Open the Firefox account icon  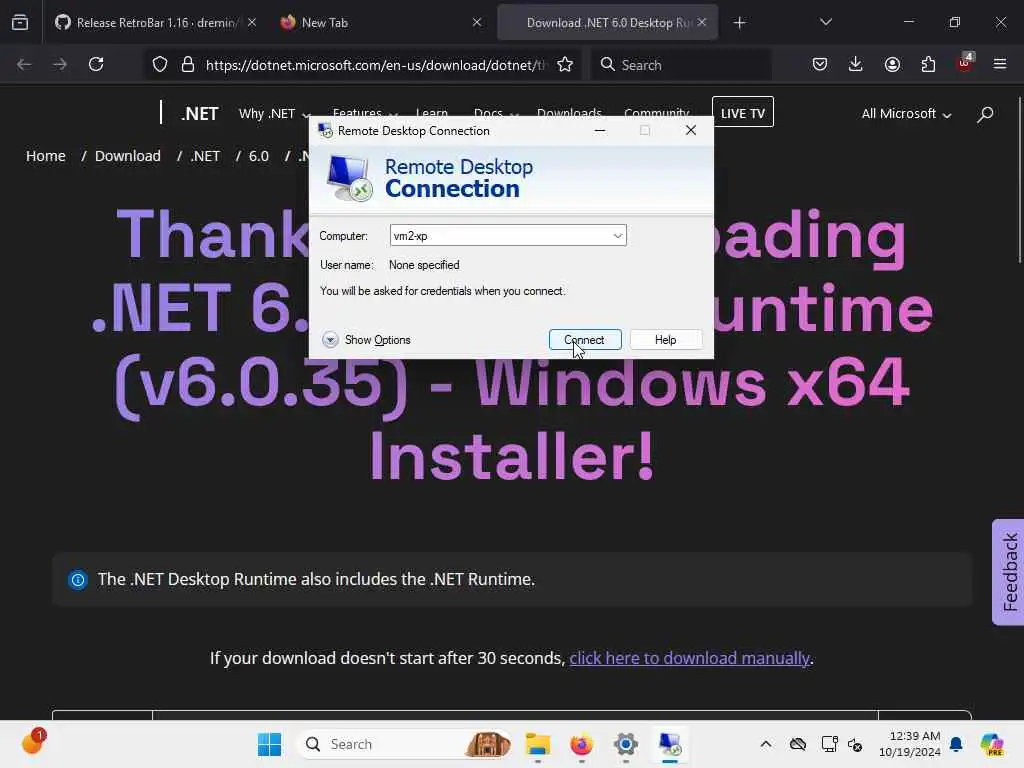click(x=892, y=65)
